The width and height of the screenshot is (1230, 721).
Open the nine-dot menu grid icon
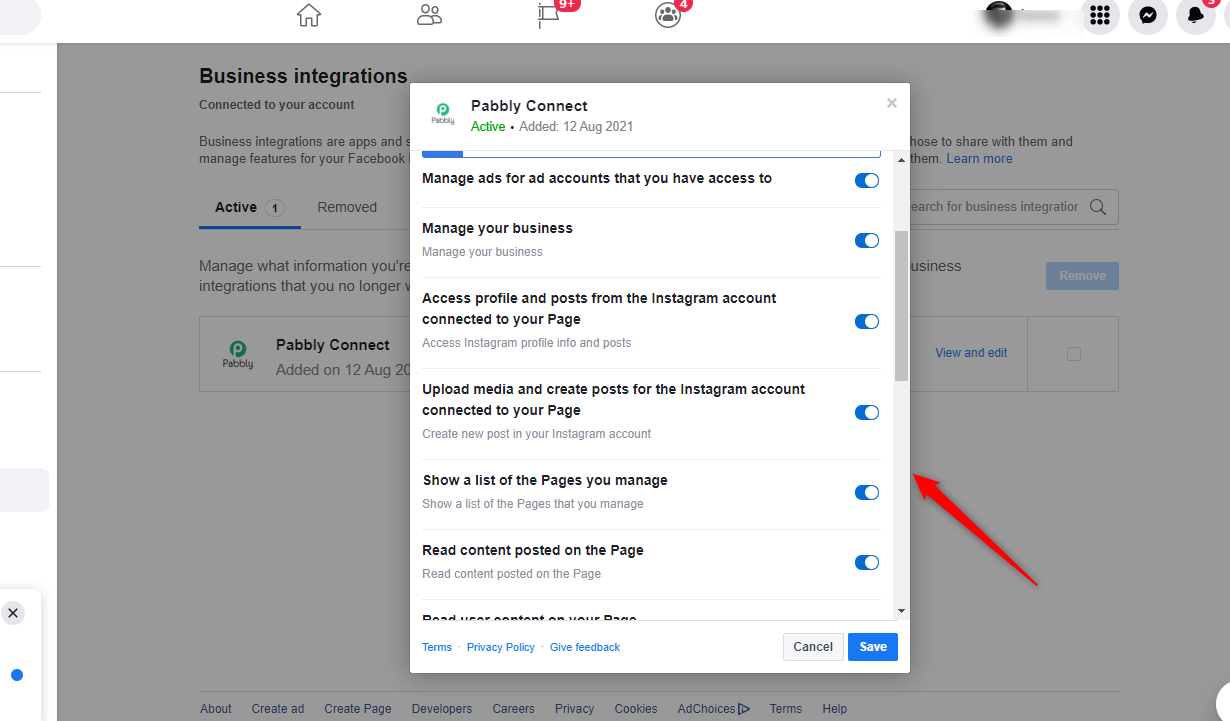pos(1100,16)
